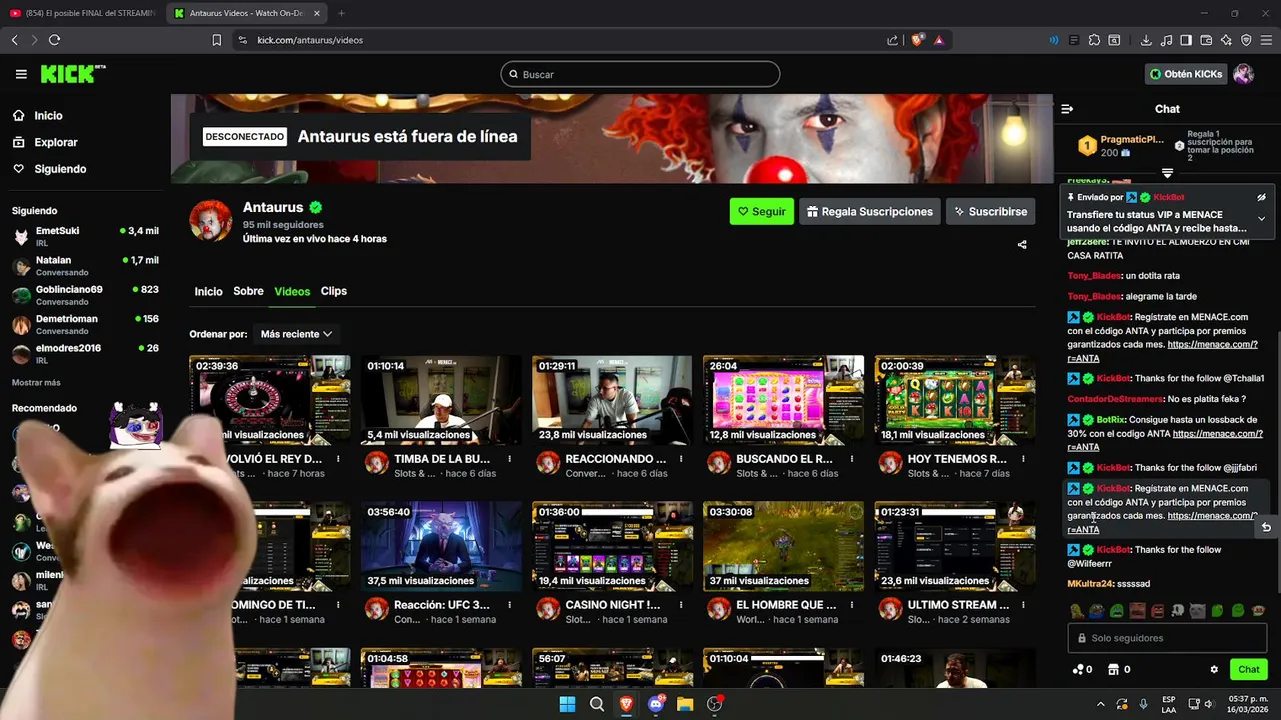The image size is (1281, 720).
Task: Open the user profile avatar menu
Action: 1243,74
